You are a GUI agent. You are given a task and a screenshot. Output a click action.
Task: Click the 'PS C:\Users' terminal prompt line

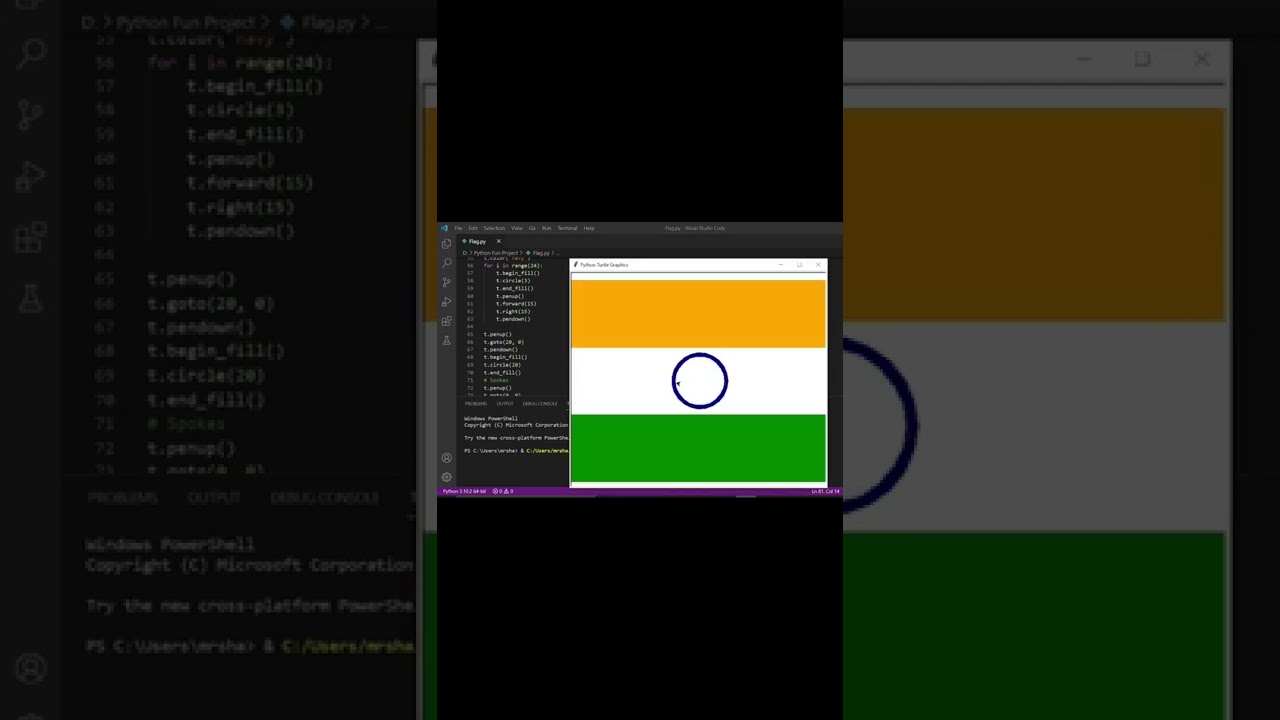(516, 450)
